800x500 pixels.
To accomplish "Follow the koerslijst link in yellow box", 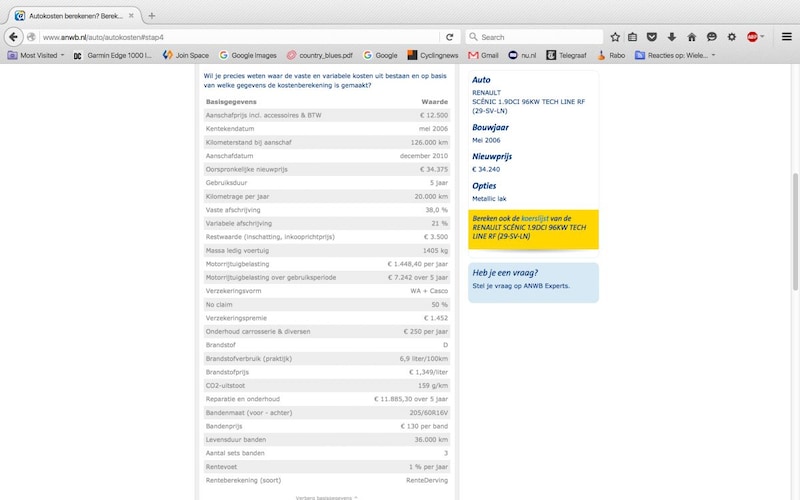I will coord(535,218).
